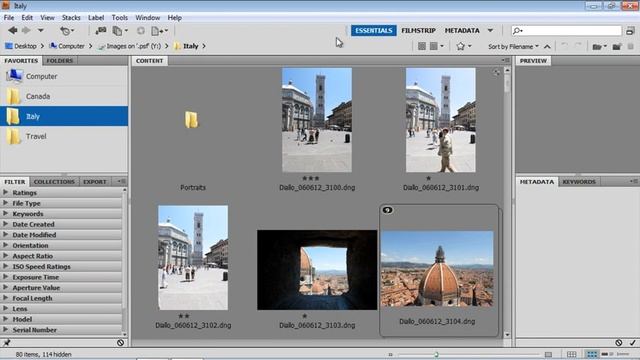Select the Canada favorite folder

coord(64,96)
